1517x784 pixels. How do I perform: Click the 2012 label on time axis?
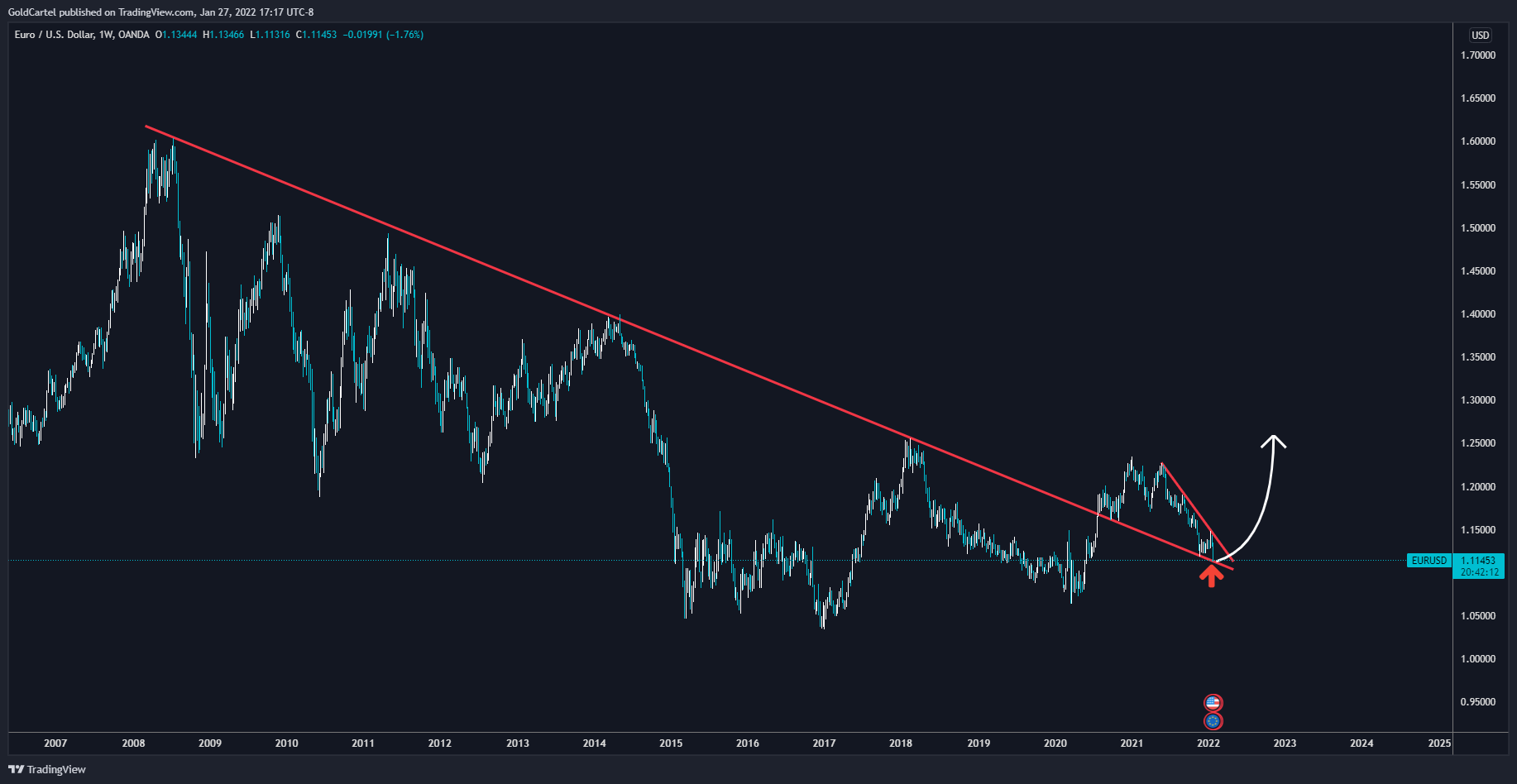440,743
